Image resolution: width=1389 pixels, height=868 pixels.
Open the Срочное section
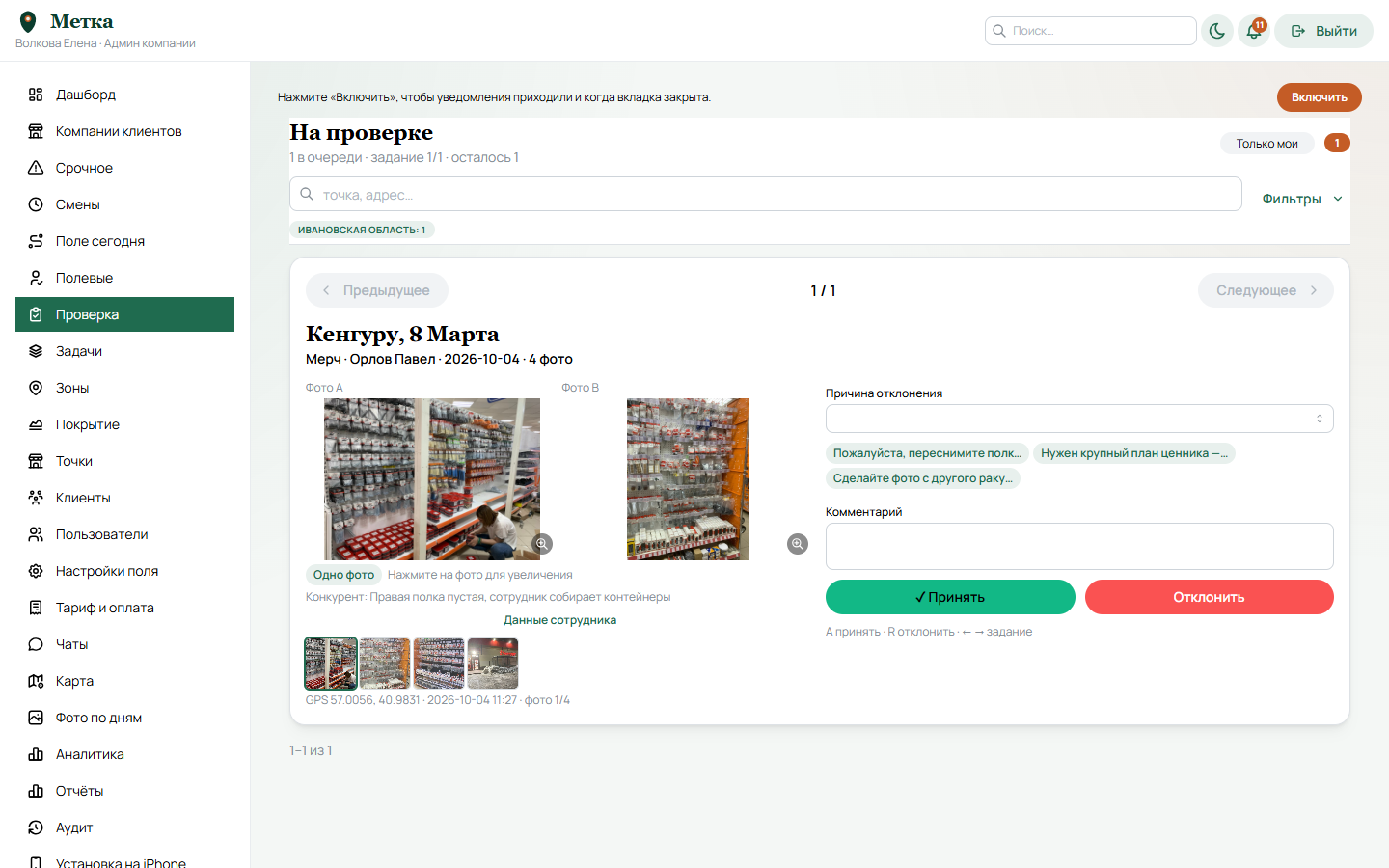(x=124, y=168)
